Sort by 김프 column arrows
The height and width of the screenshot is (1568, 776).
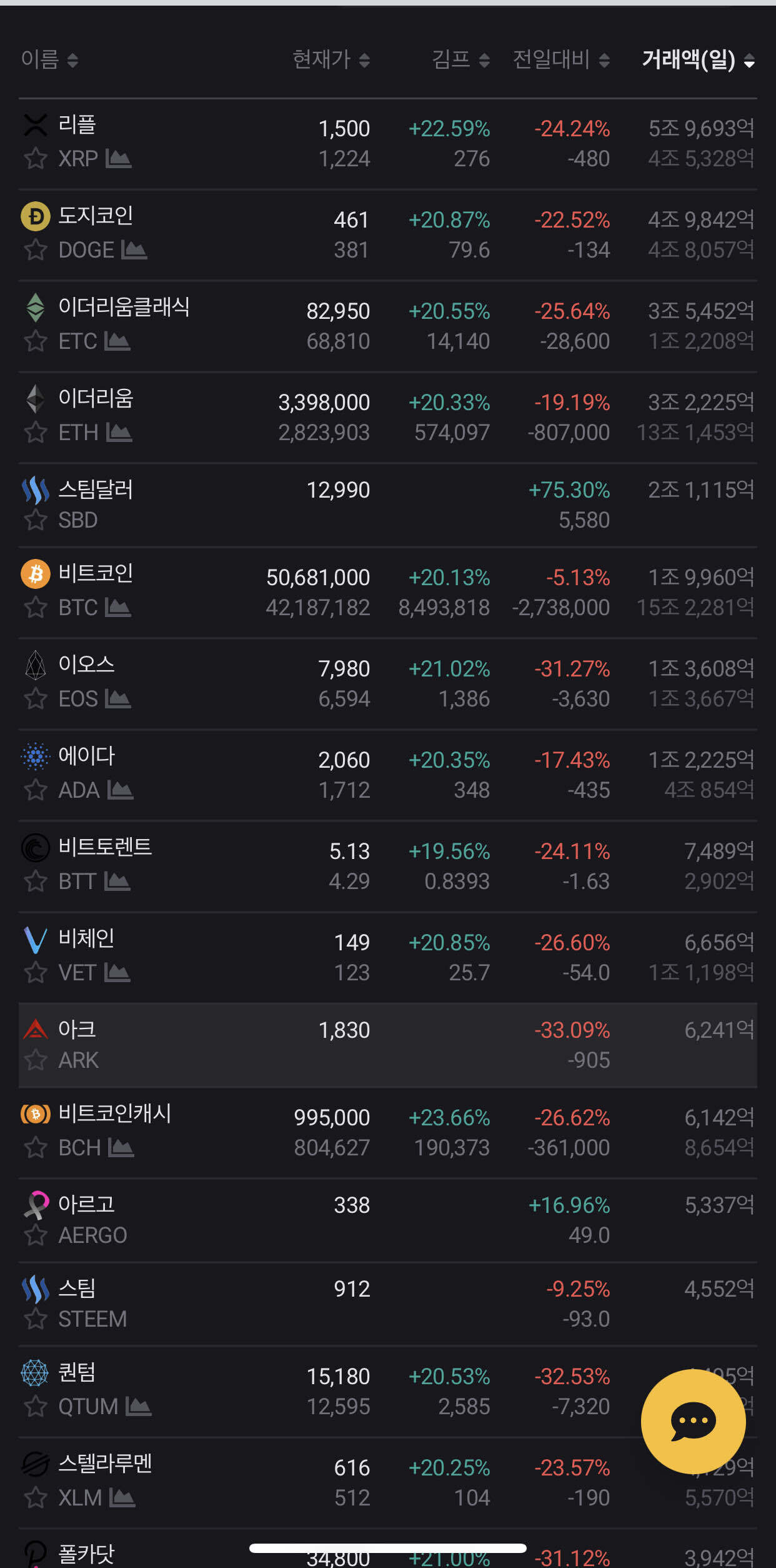(x=484, y=60)
